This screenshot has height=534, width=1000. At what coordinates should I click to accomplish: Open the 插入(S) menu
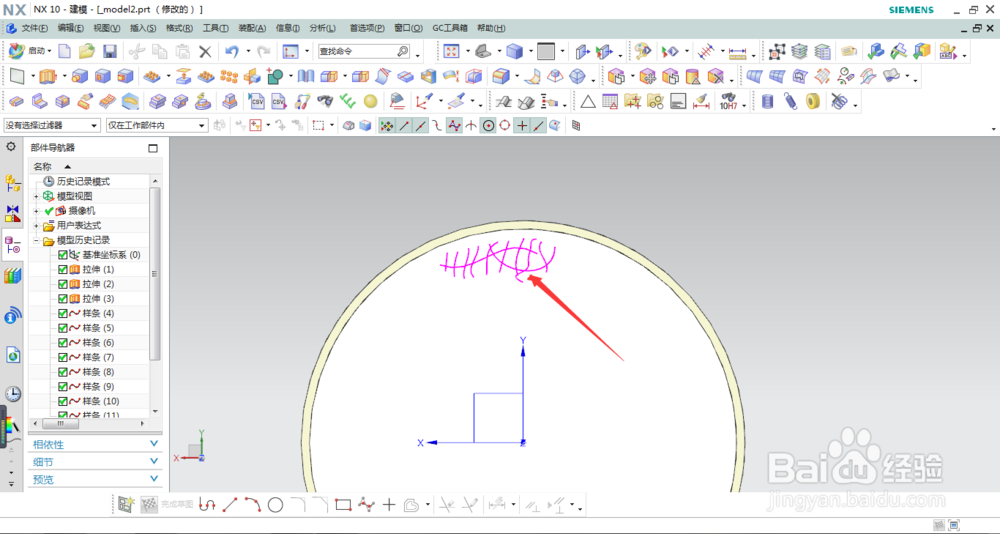click(143, 28)
